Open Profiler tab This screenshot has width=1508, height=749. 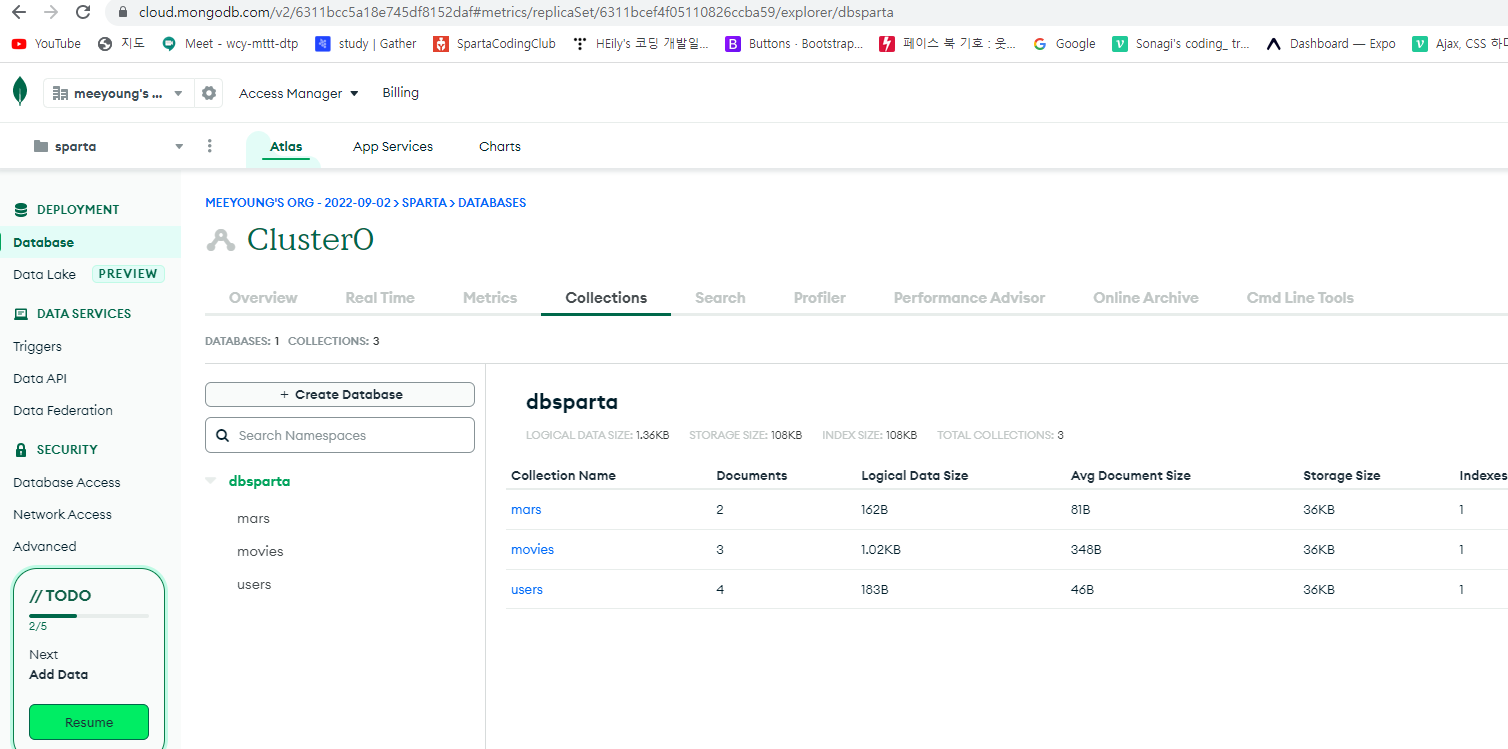pyautogui.click(x=820, y=298)
